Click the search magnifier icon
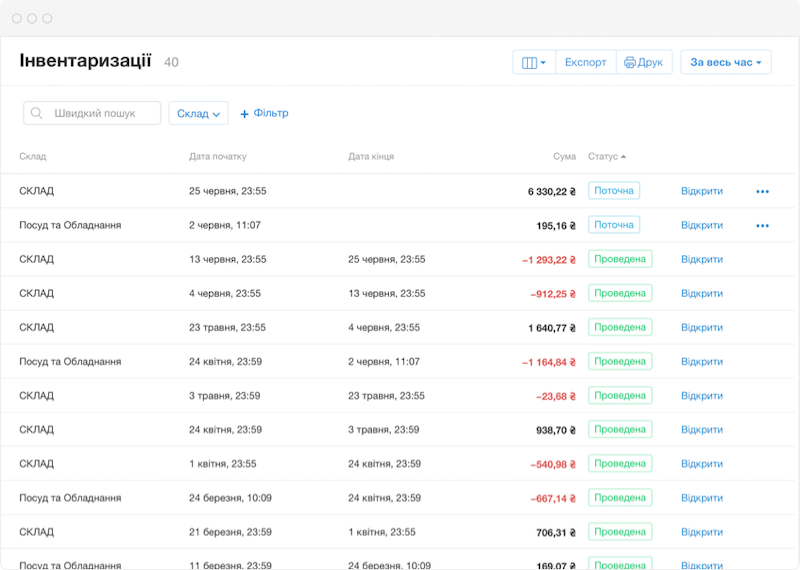 click(36, 113)
